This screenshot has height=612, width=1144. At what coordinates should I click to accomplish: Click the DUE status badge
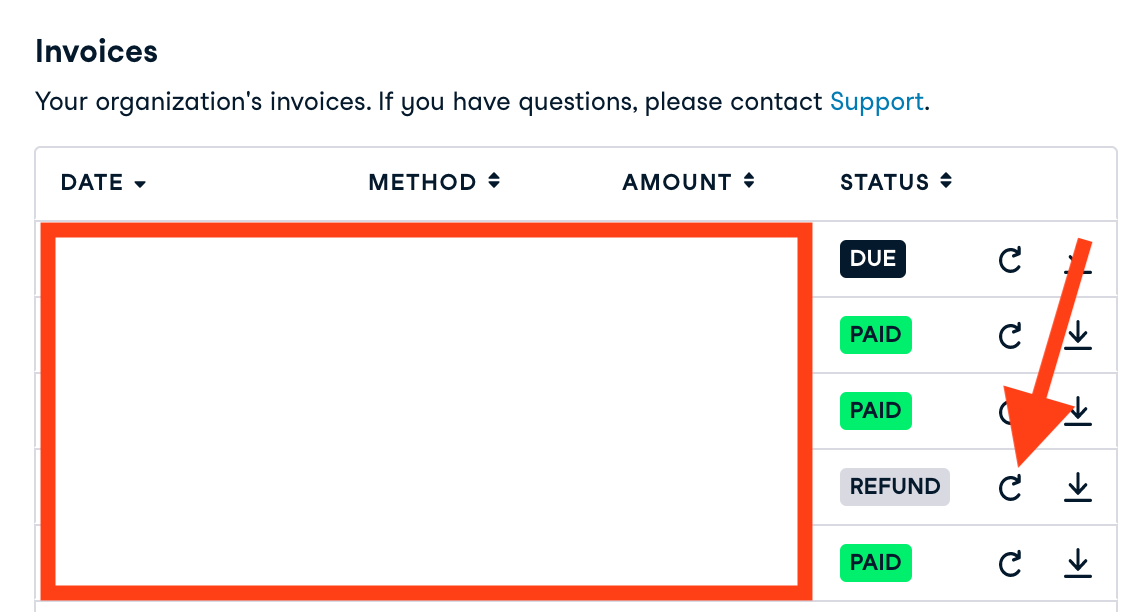point(872,259)
